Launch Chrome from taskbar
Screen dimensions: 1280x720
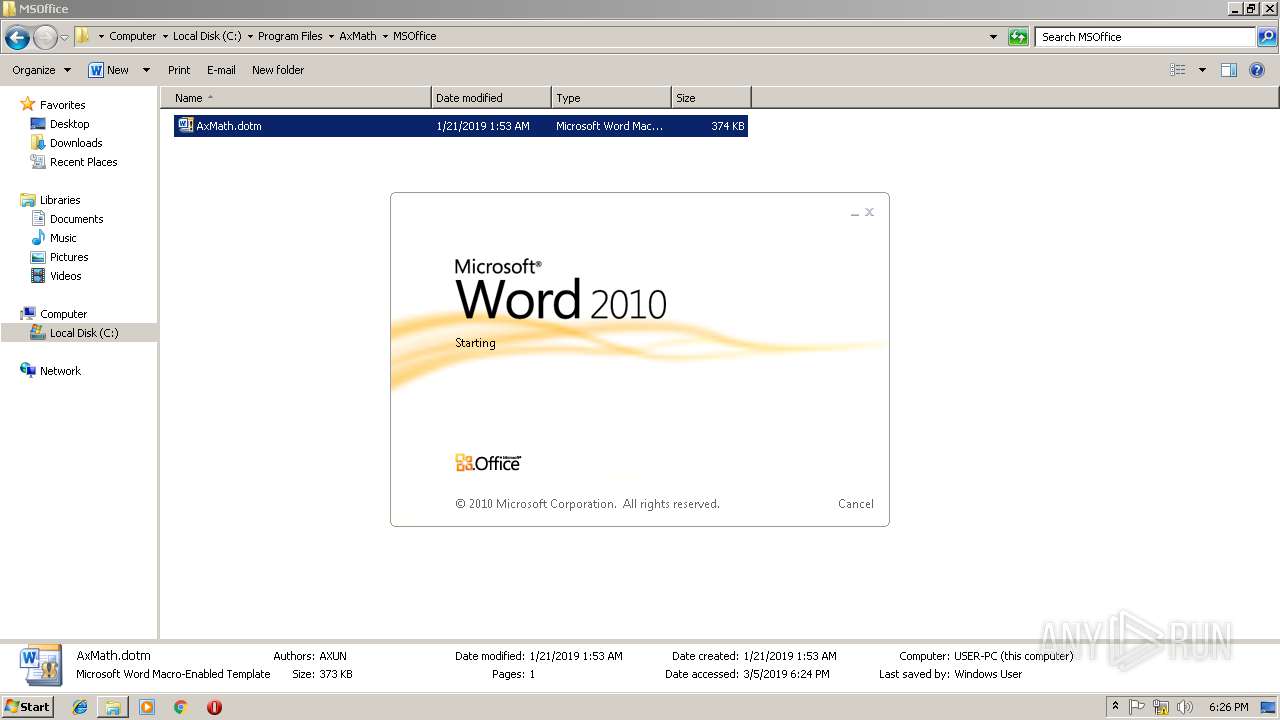(x=180, y=707)
